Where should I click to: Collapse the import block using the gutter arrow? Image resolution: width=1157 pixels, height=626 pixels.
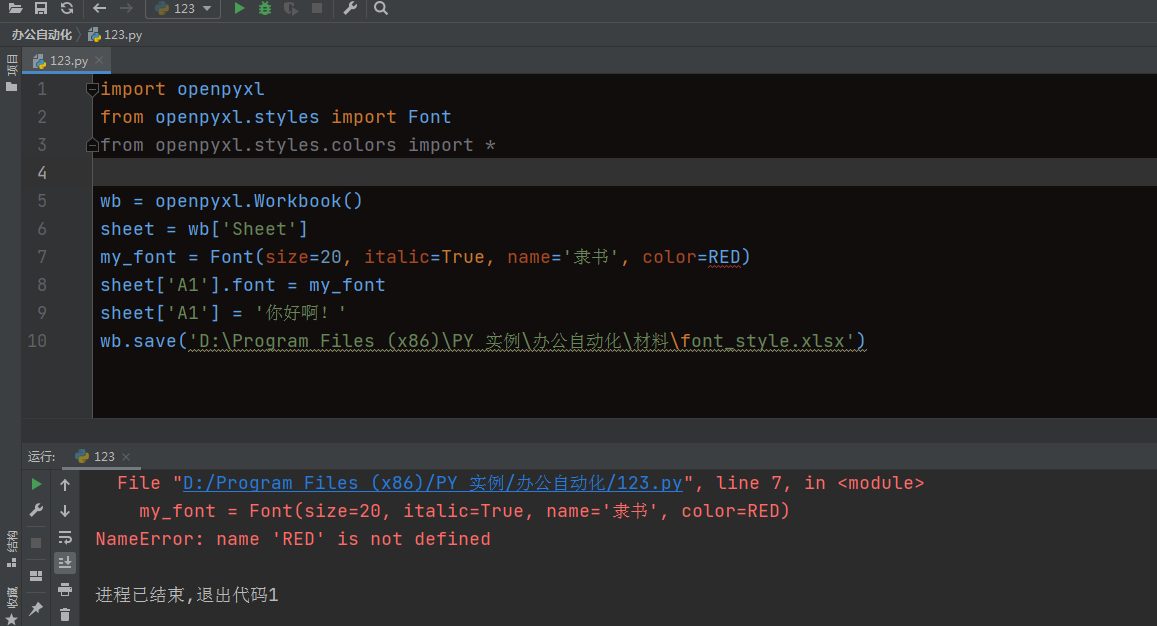click(90, 89)
